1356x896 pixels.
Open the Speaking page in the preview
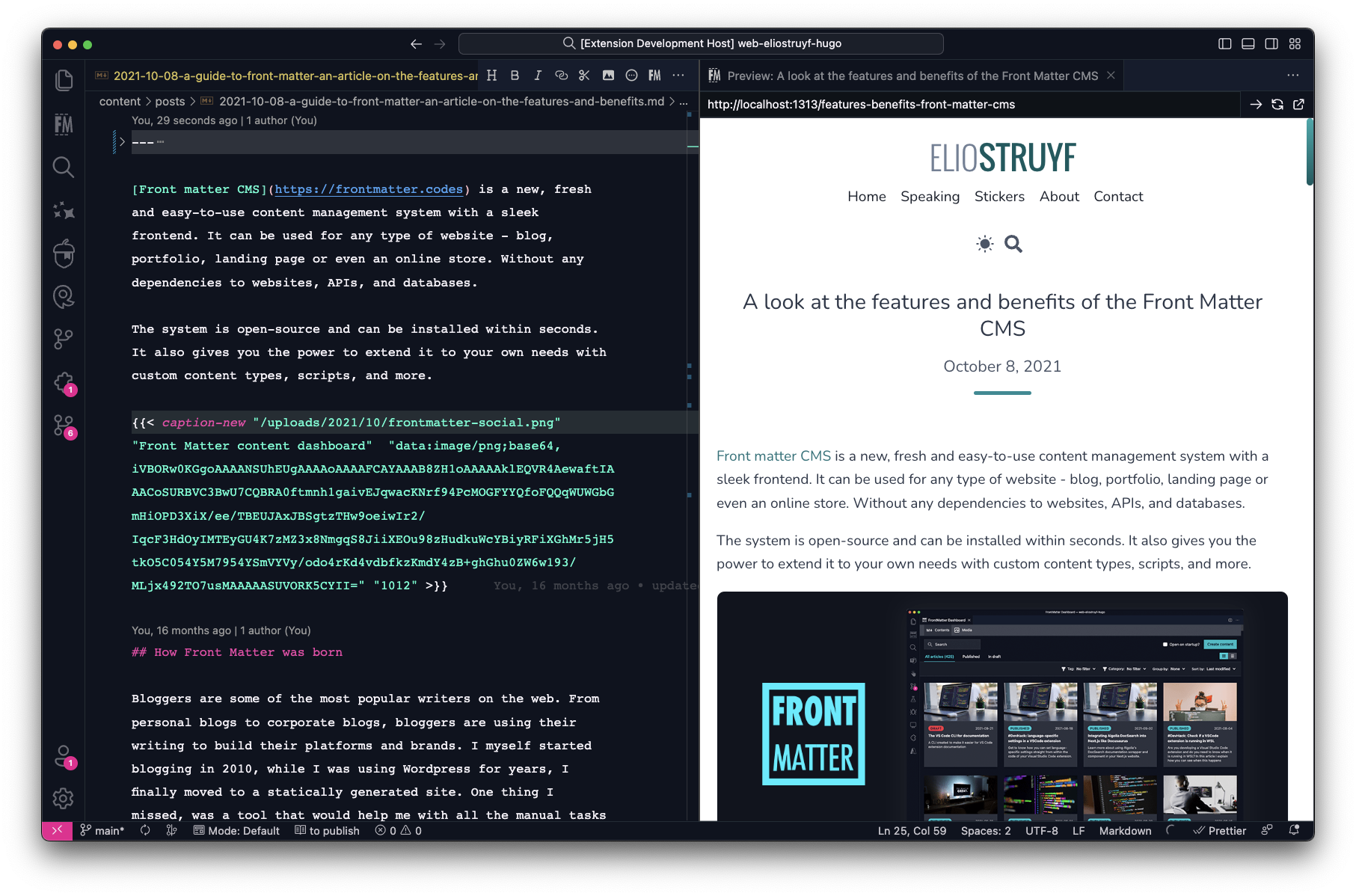pyautogui.click(x=930, y=196)
